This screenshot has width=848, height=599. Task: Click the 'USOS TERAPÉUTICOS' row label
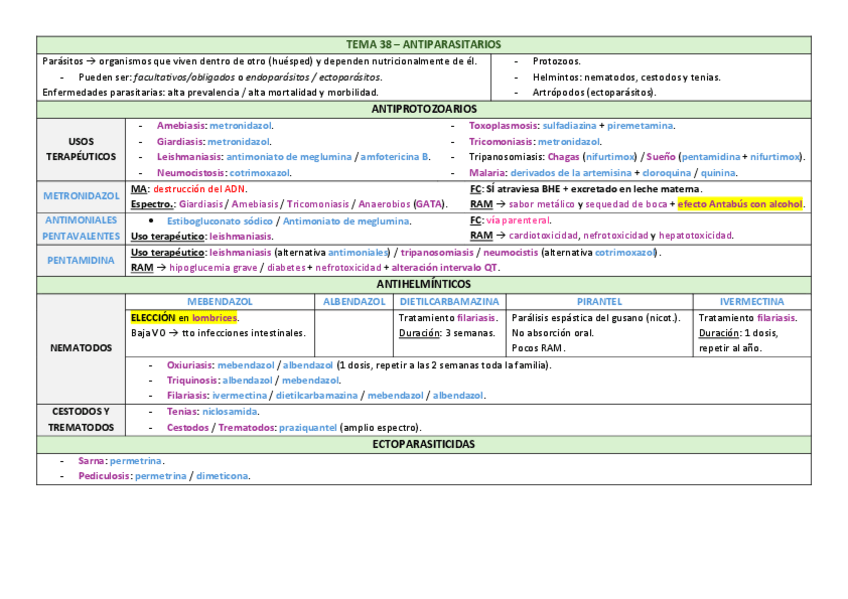click(x=81, y=149)
